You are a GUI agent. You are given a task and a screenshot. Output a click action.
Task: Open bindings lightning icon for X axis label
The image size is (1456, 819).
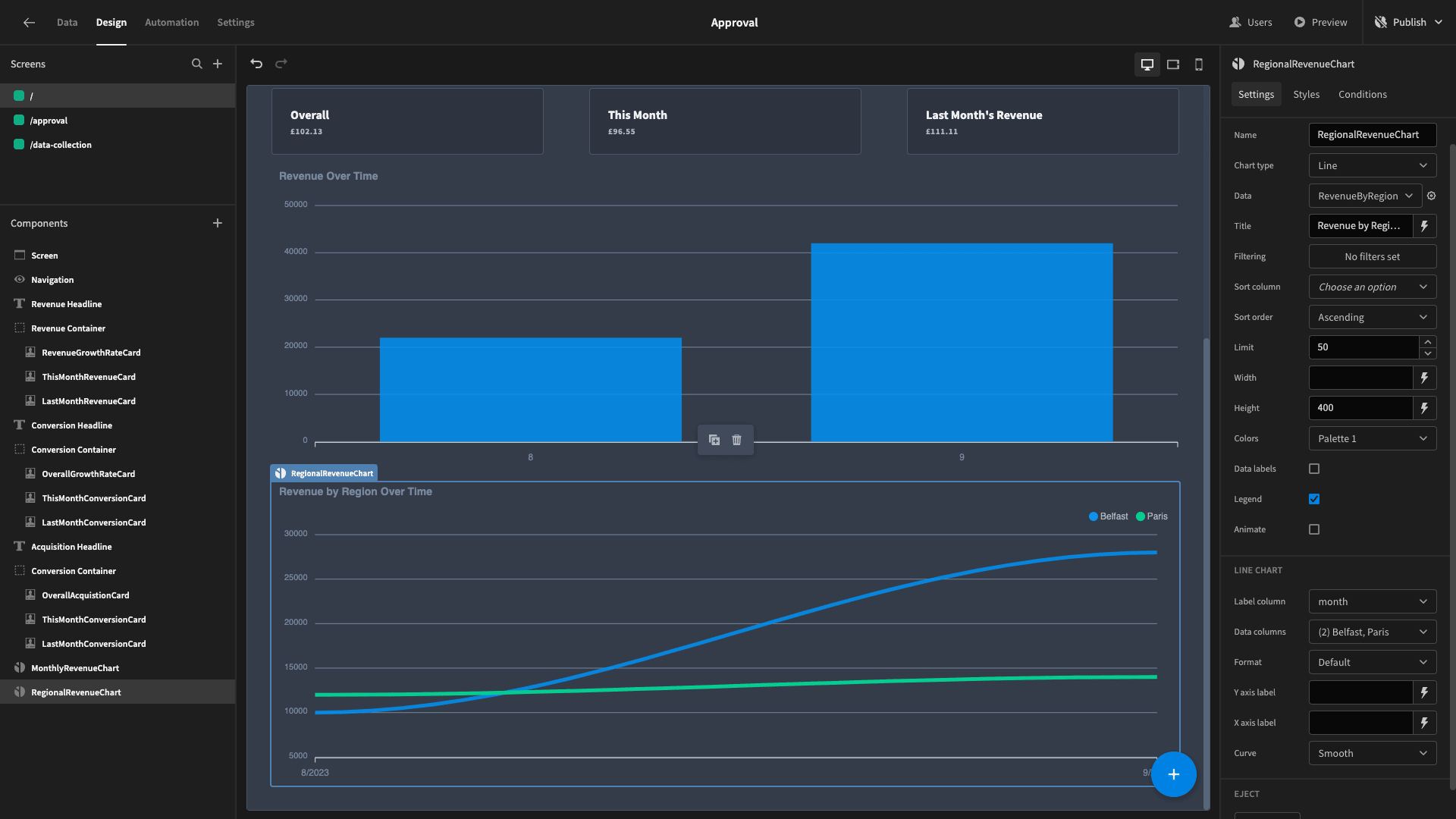[x=1425, y=723]
